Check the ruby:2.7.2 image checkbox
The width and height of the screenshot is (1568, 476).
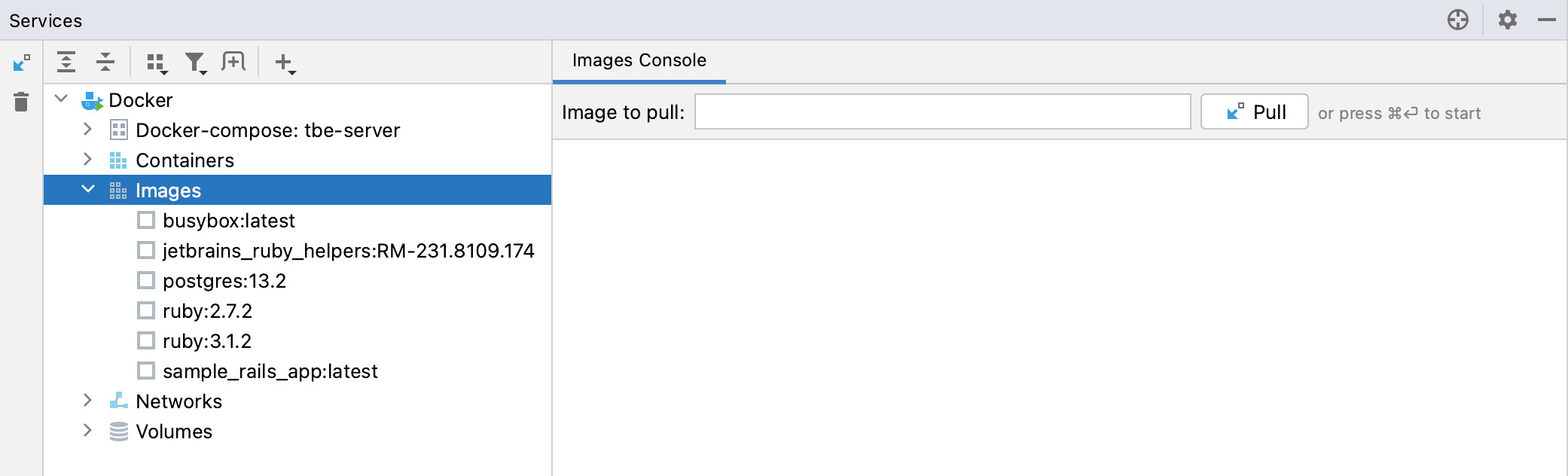[145, 310]
